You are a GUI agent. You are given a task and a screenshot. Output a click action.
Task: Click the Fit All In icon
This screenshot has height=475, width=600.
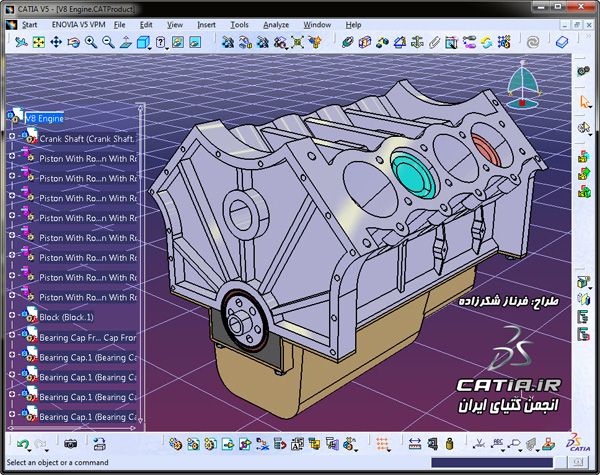[39, 42]
